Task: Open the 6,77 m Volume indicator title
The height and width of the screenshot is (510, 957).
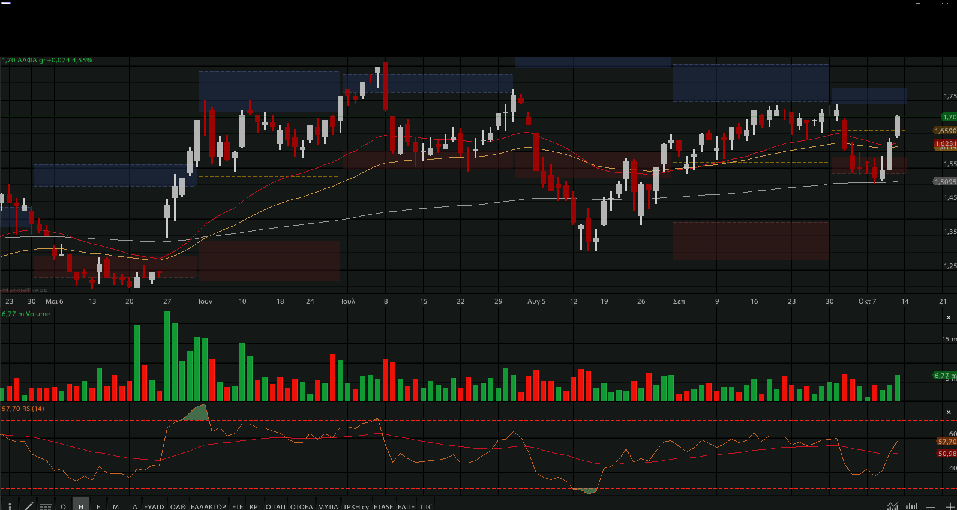Action: [26, 314]
